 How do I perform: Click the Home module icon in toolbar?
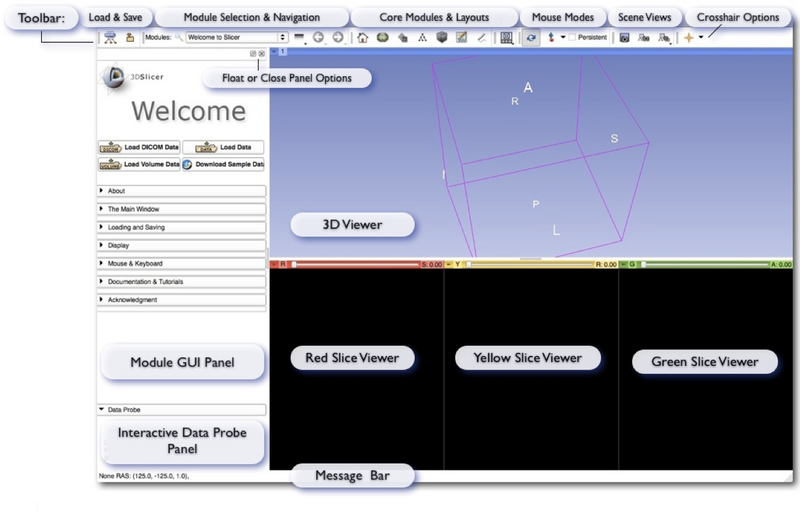(362, 37)
